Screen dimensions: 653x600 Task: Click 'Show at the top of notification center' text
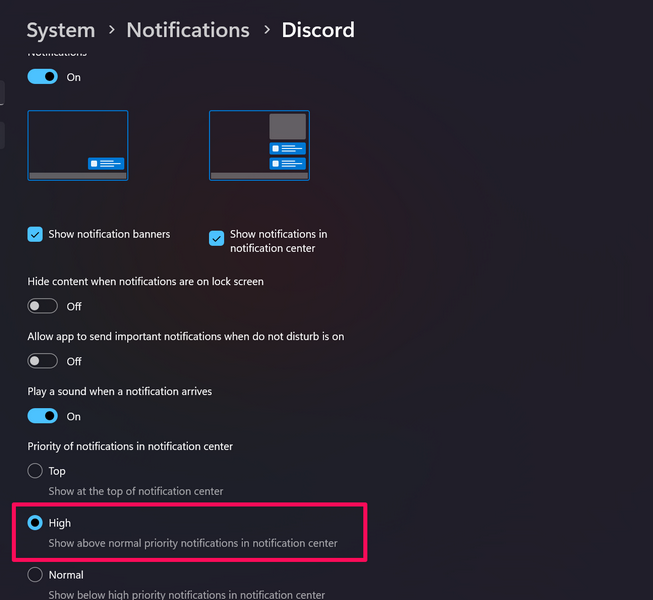pos(136,491)
